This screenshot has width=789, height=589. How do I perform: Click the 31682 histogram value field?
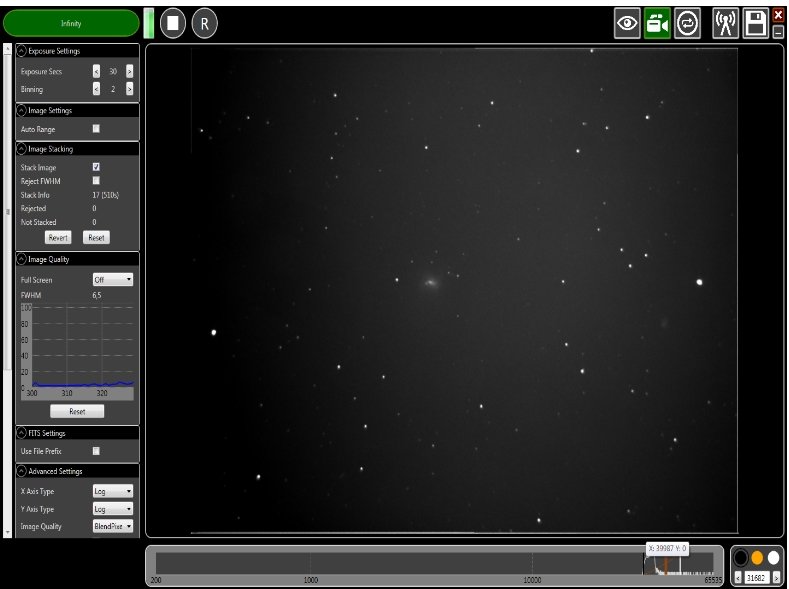pyautogui.click(x=757, y=578)
